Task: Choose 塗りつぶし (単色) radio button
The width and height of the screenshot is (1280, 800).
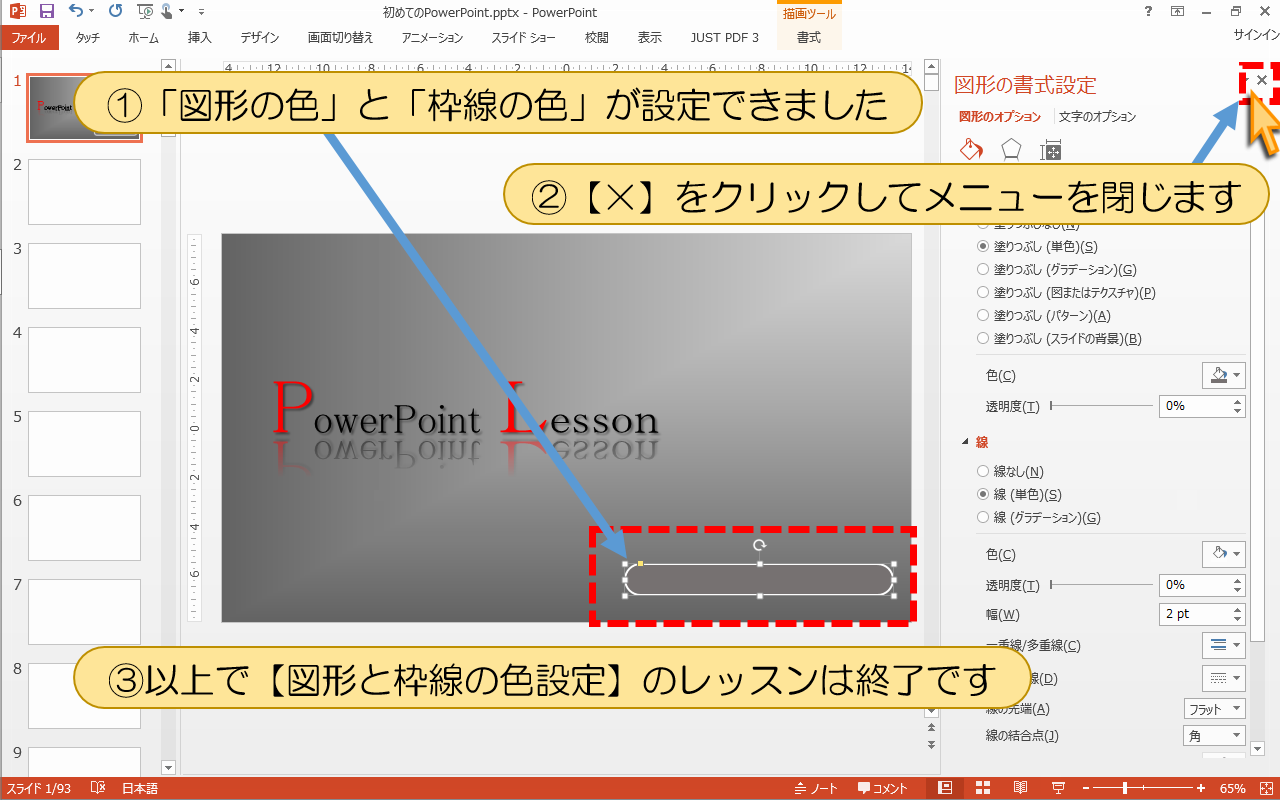Action: [983, 246]
